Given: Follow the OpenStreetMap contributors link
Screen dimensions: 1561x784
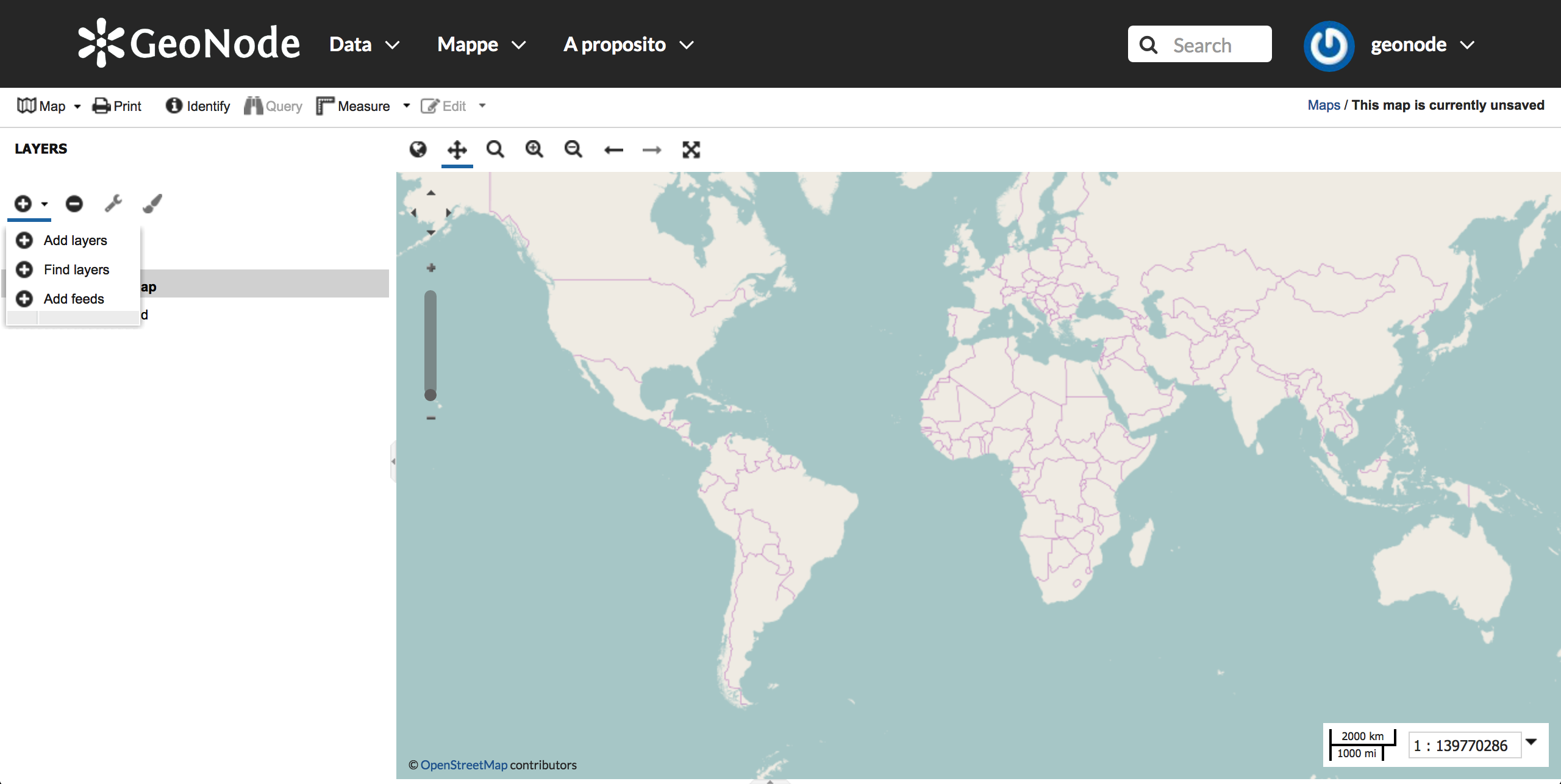Looking at the screenshot, I should [464, 764].
